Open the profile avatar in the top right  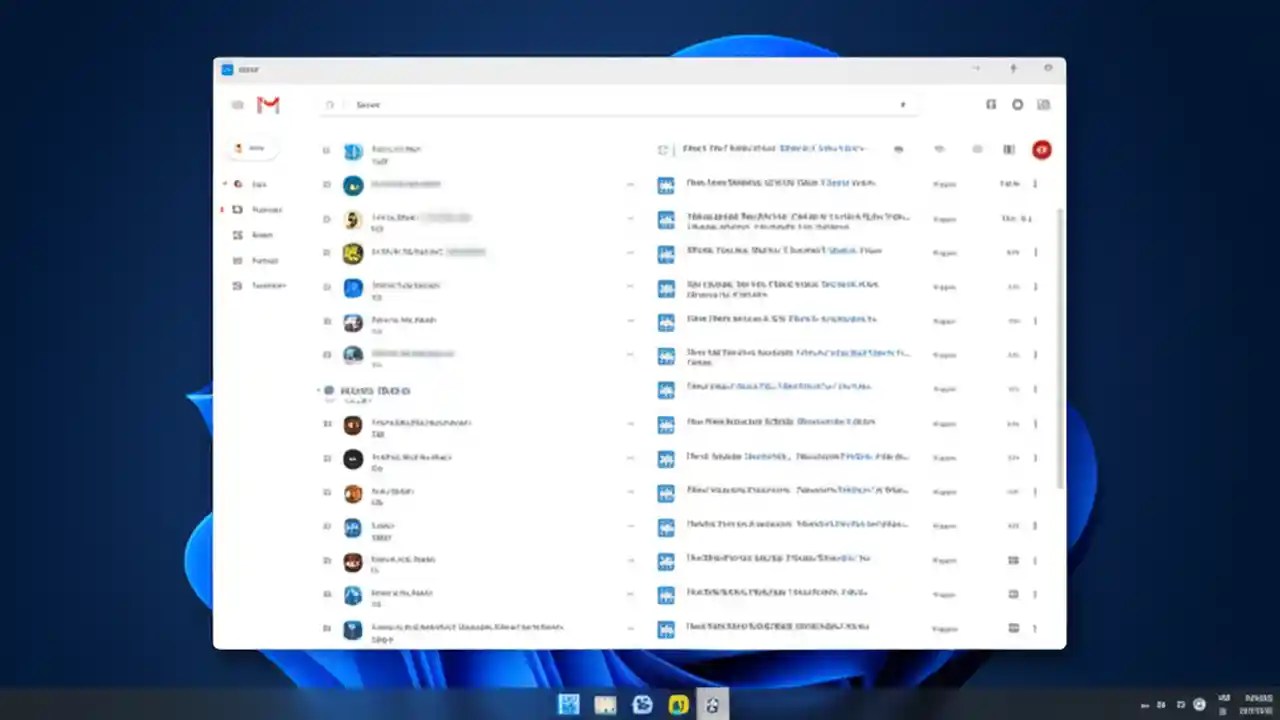point(1041,149)
